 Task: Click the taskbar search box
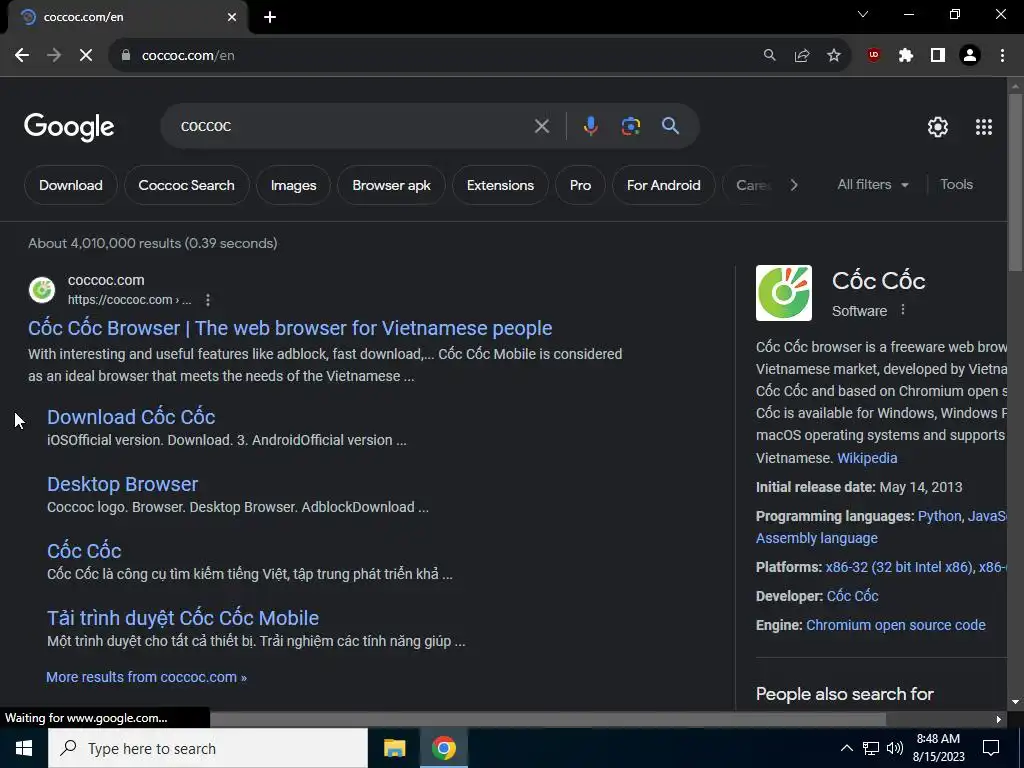pyautogui.click(x=208, y=748)
